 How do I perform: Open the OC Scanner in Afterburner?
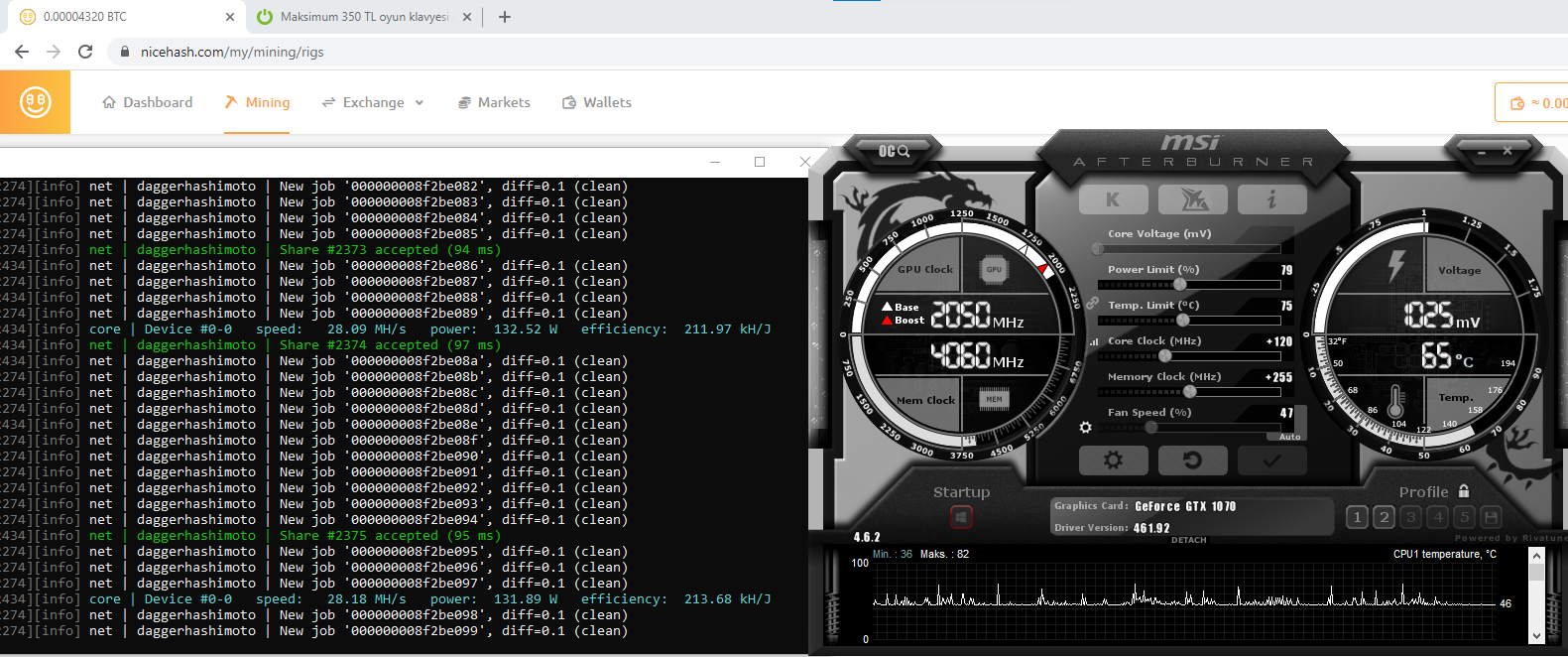pos(894,151)
